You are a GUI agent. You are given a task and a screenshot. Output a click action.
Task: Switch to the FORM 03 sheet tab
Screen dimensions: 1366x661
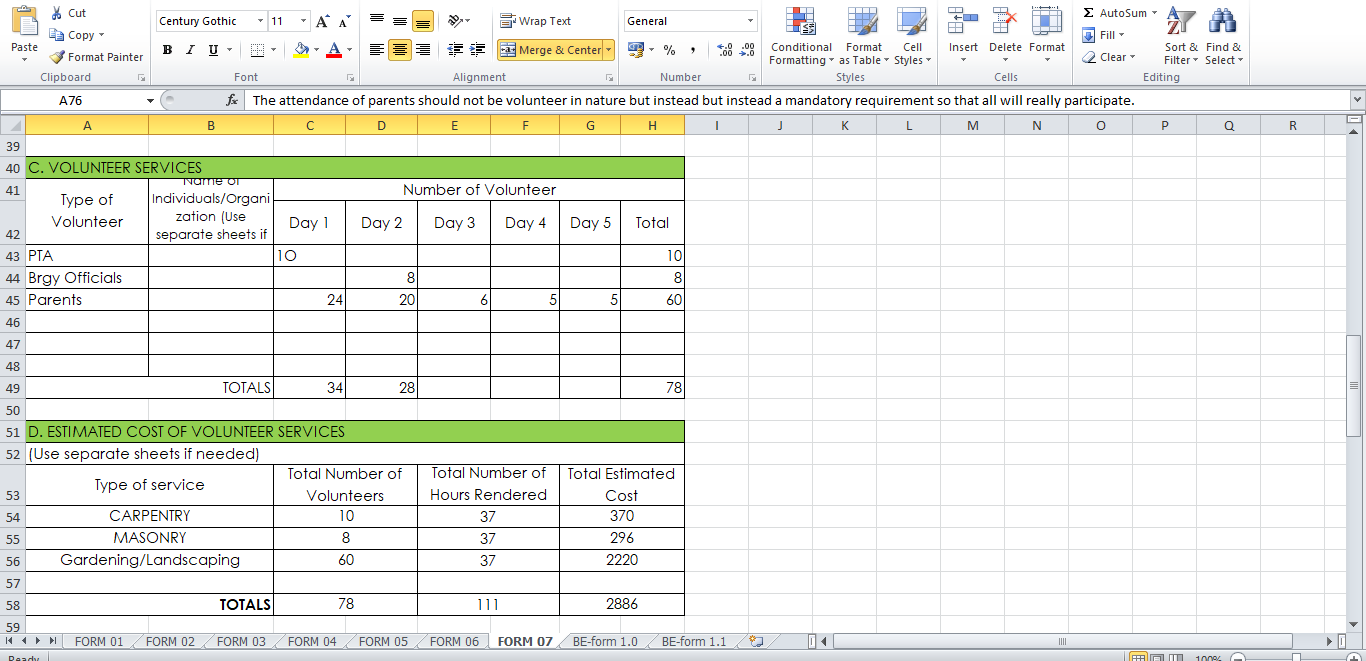(241, 641)
